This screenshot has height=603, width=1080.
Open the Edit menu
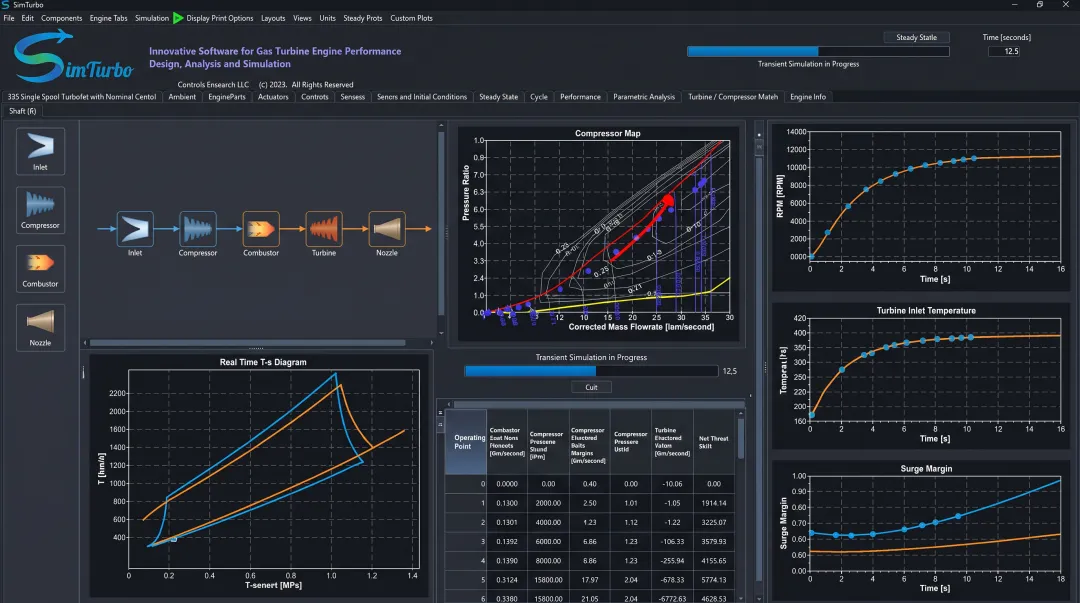pyautogui.click(x=28, y=18)
